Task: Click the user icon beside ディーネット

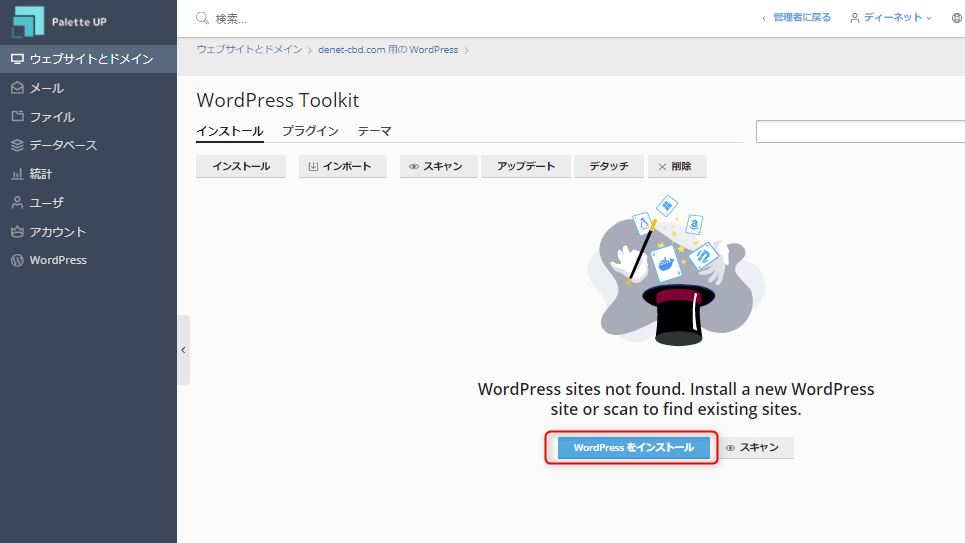Action: pyautogui.click(x=855, y=18)
